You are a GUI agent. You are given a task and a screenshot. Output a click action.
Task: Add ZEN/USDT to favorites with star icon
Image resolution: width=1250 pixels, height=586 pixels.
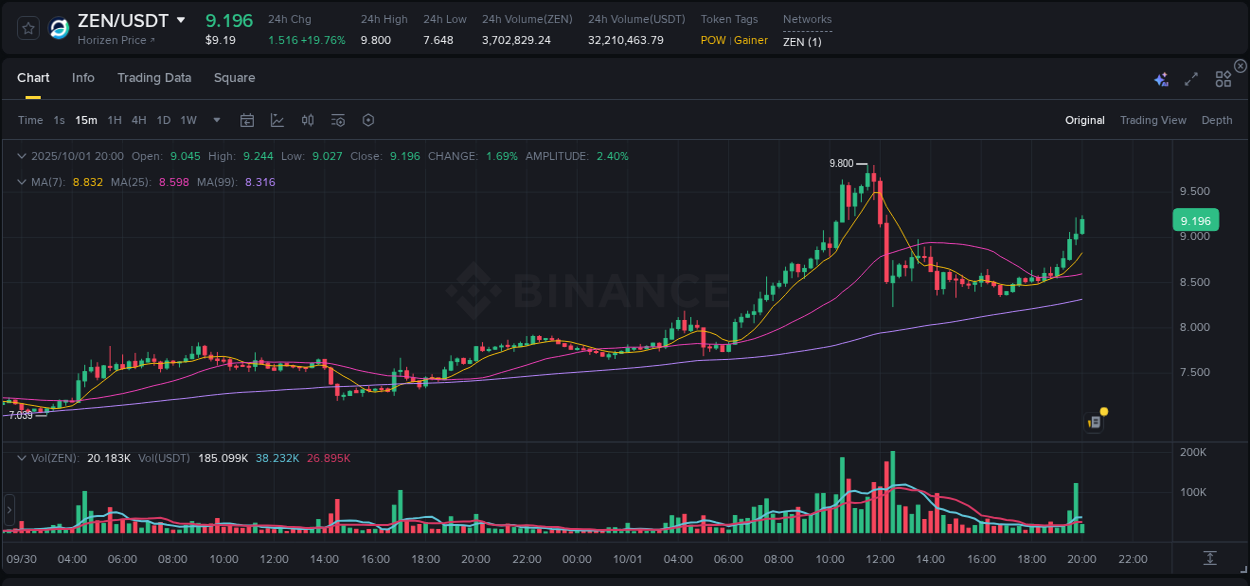pos(27,28)
